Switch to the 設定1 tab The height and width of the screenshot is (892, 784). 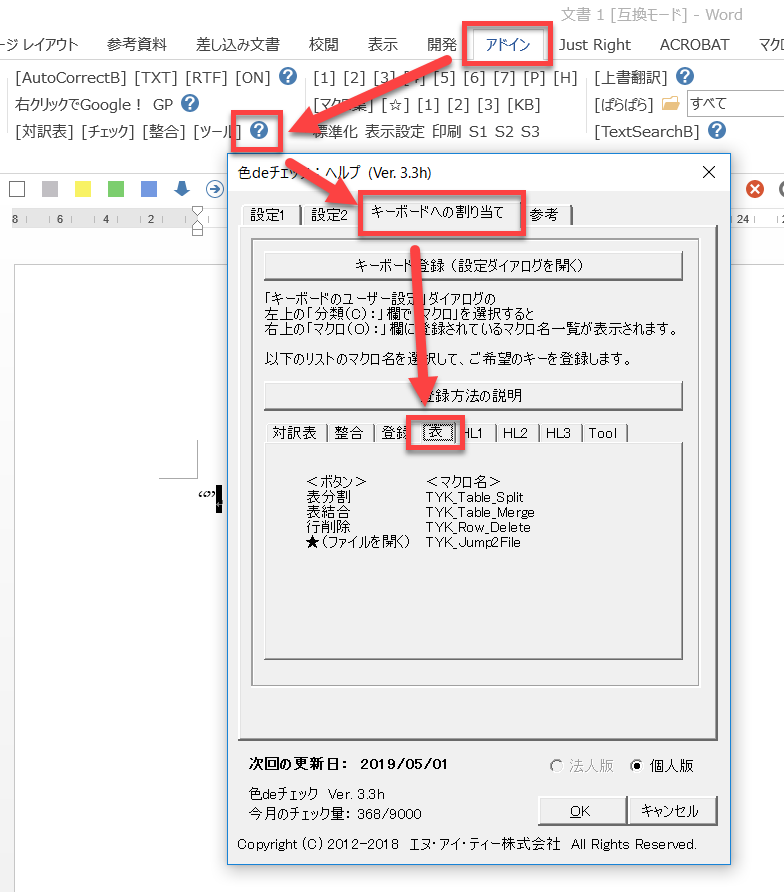coord(268,214)
